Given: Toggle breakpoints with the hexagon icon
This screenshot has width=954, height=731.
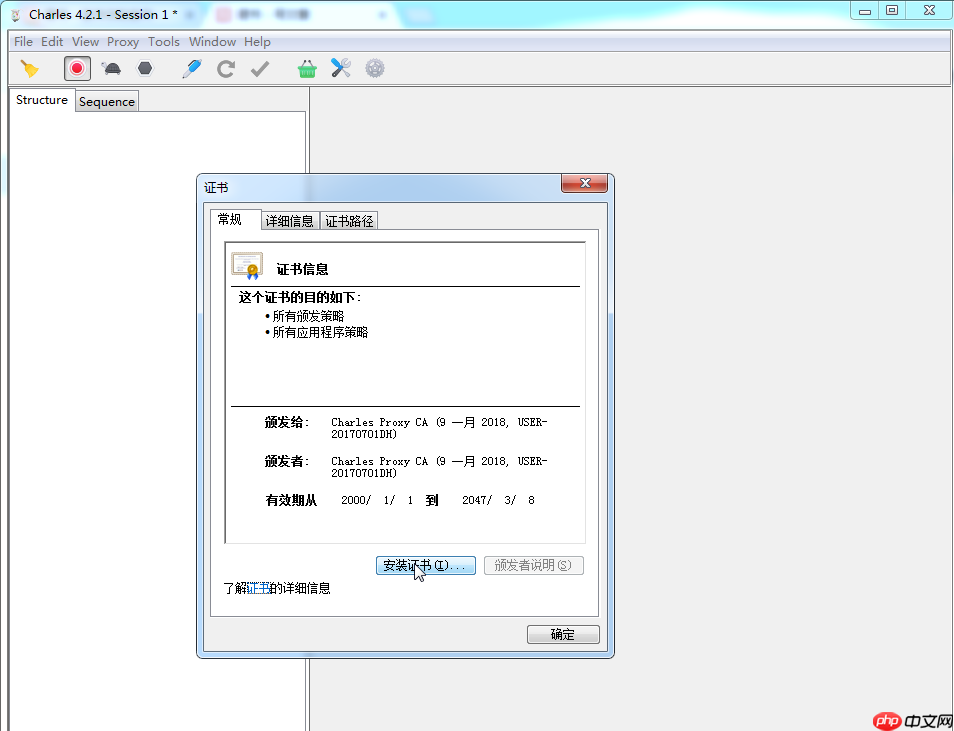Looking at the screenshot, I should [144, 68].
